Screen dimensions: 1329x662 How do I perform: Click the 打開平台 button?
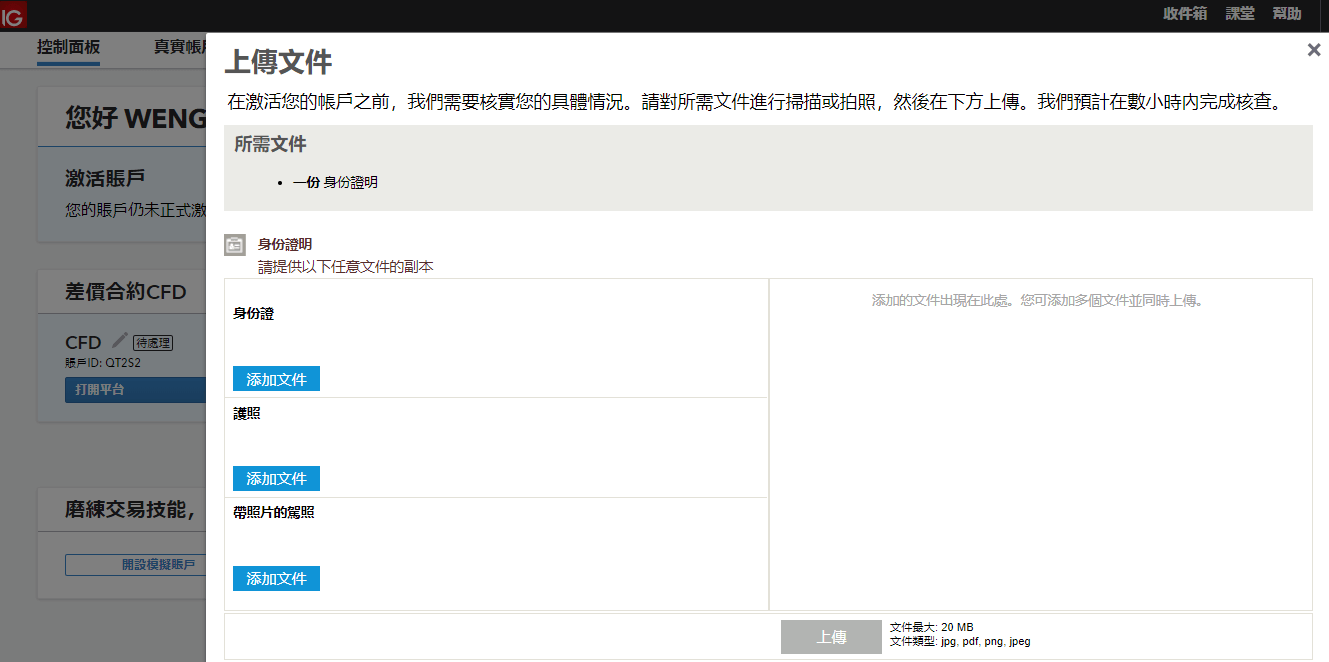[135, 389]
